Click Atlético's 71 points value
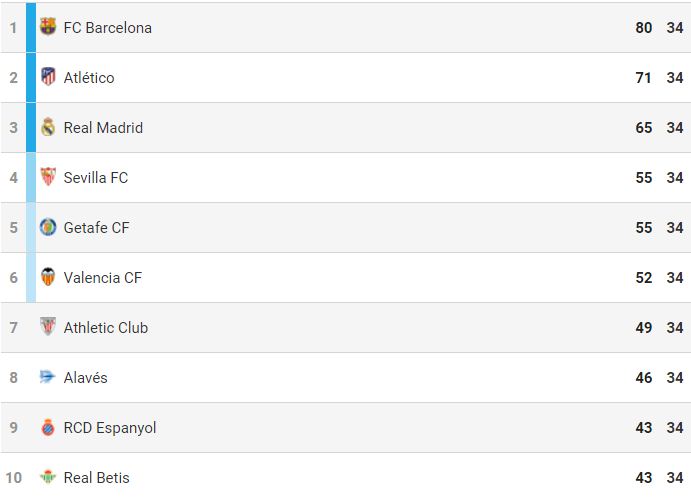Screen dimensions: 691x502 tap(643, 78)
